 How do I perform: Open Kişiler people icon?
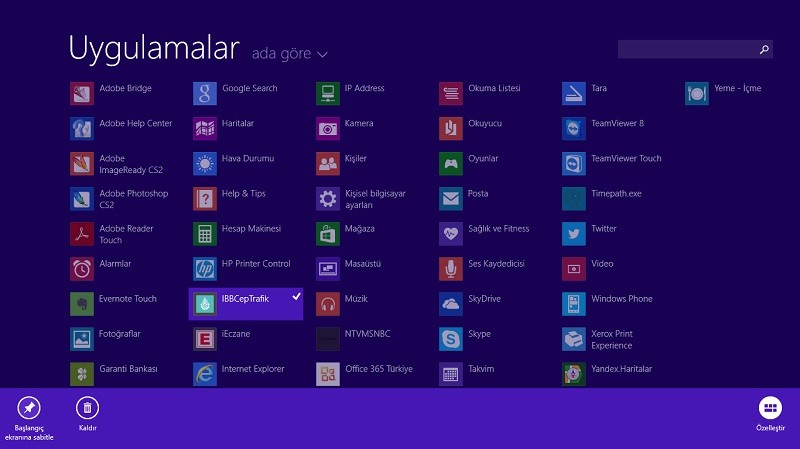pos(328,164)
